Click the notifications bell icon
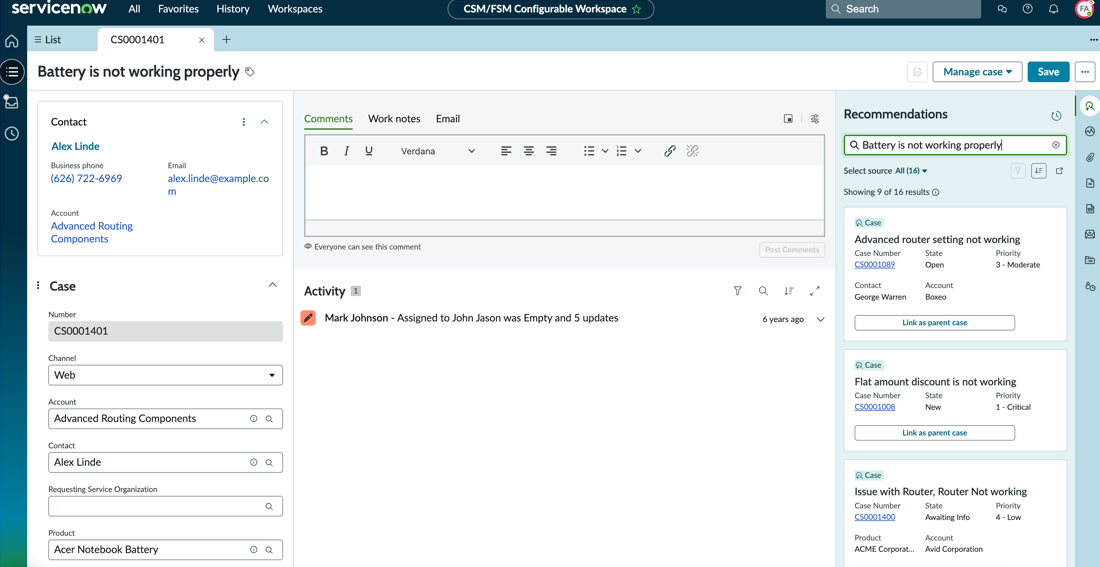 tap(1053, 9)
